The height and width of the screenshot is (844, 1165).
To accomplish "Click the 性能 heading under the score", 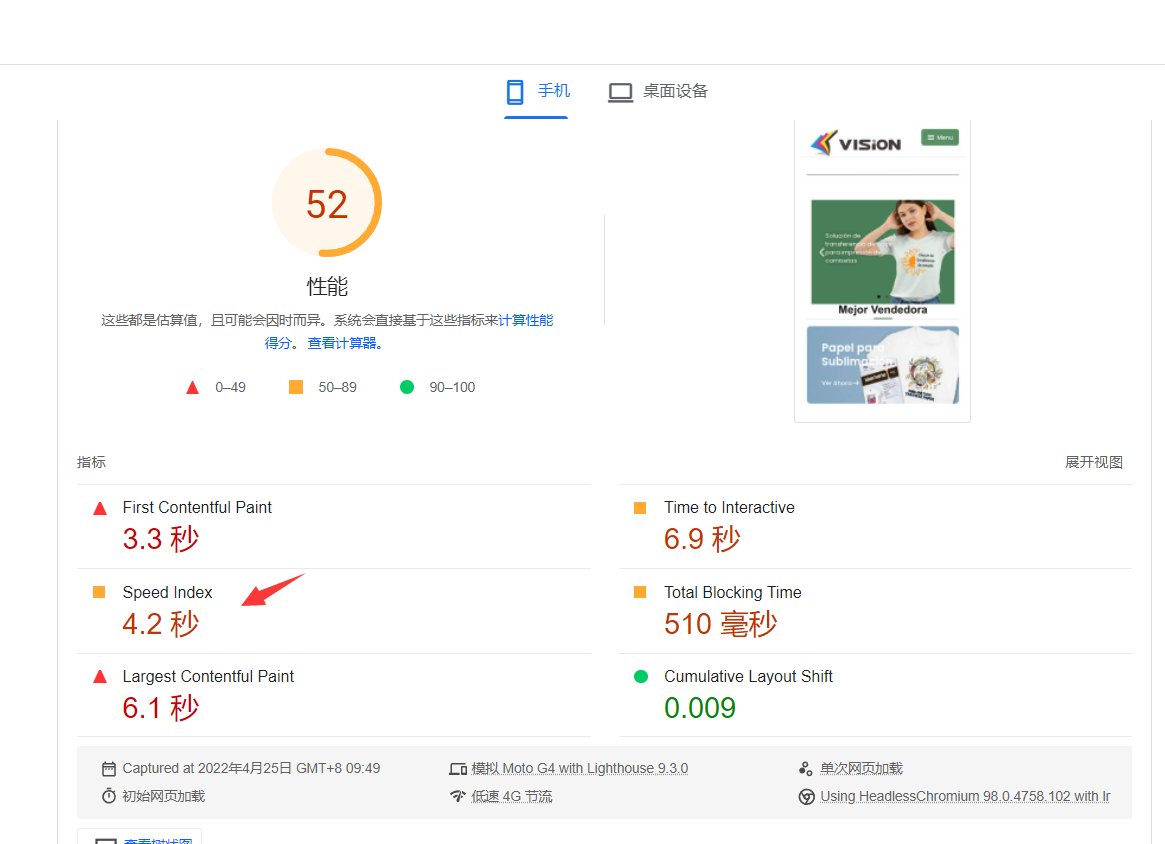I will pos(327,286).
